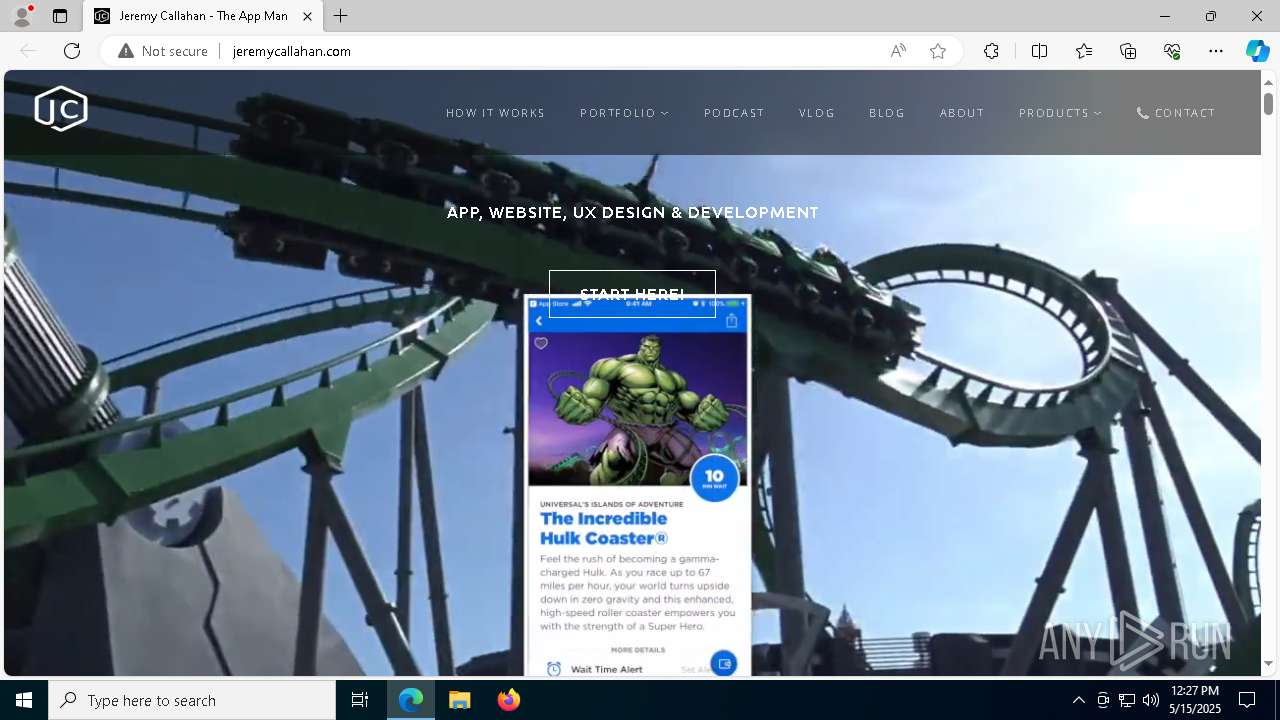
Task: Close the Jeremy Callahan tab
Action: (x=307, y=16)
